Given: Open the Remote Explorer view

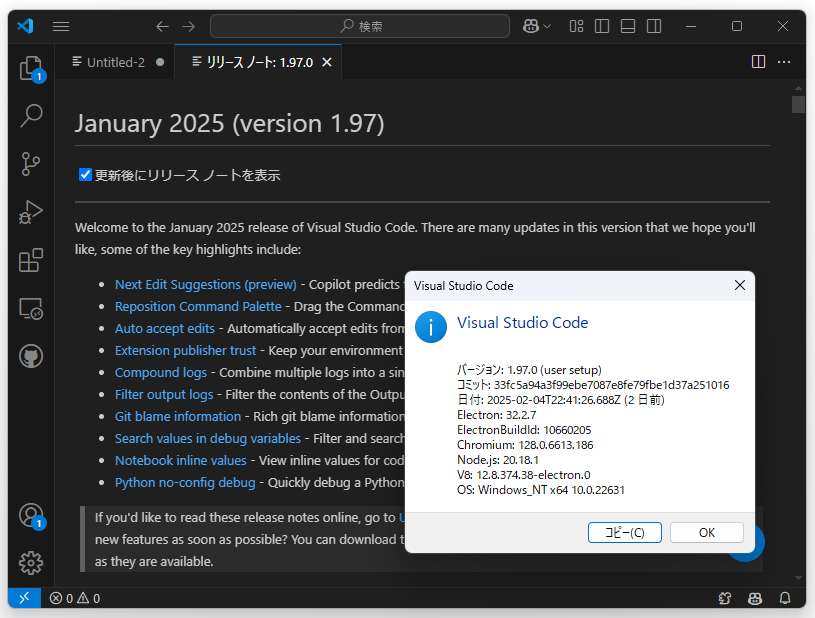Looking at the screenshot, I should click(30, 310).
